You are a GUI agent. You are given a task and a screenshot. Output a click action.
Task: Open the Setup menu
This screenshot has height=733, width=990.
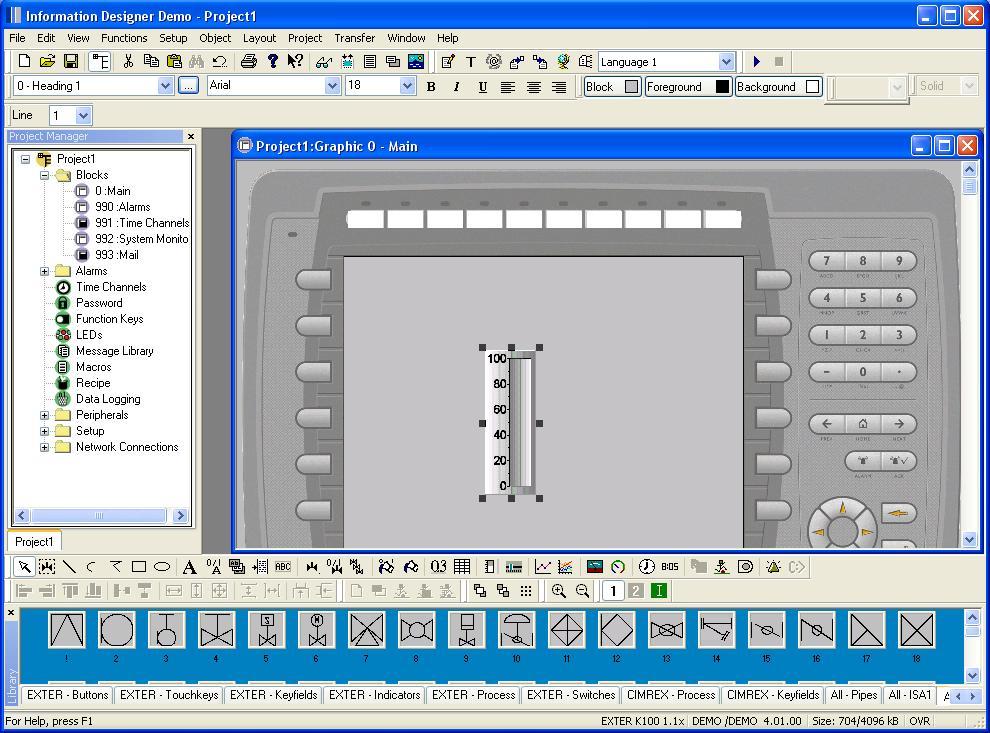coord(173,38)
